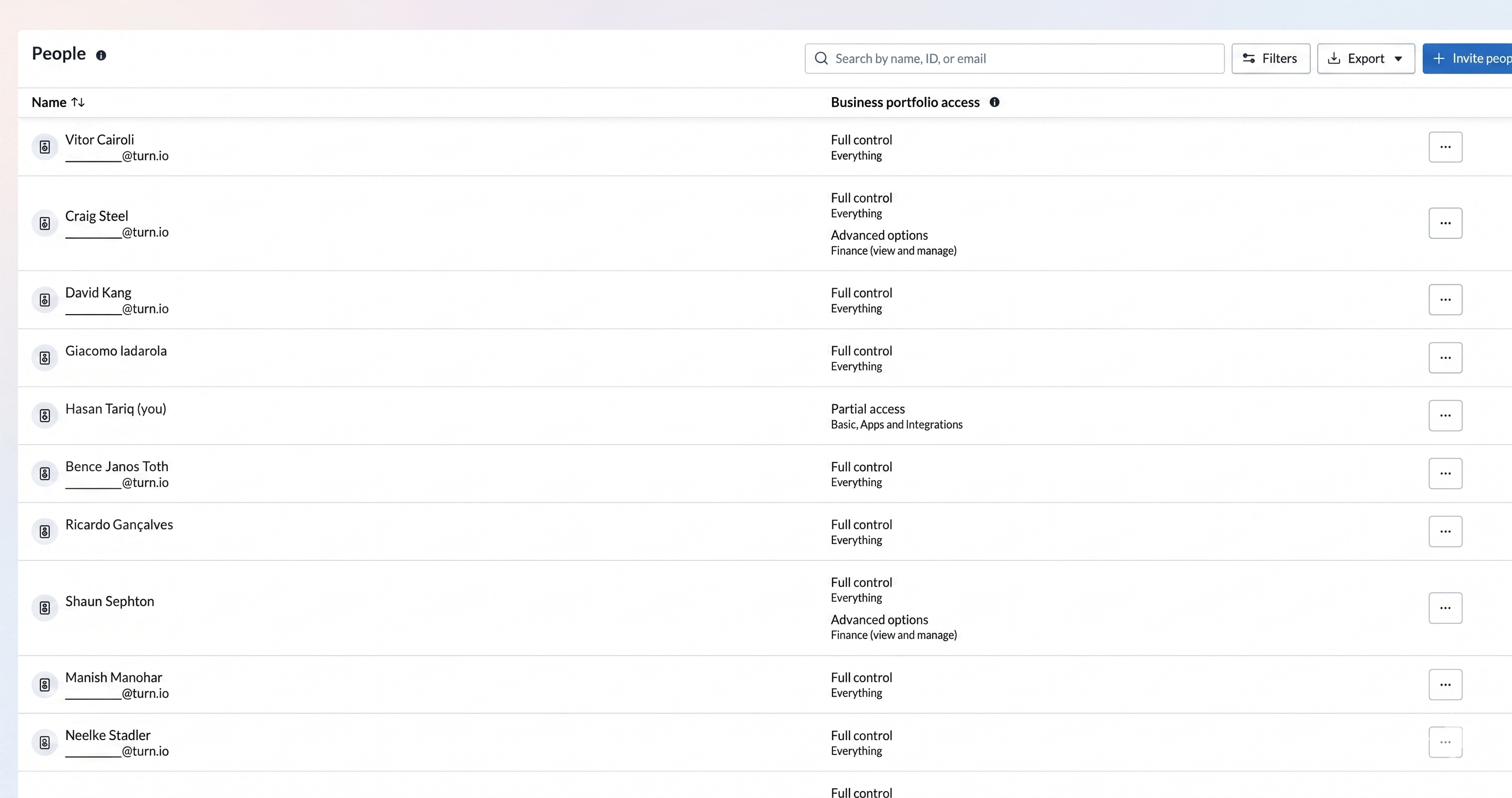
Task: Open the three-dot menu for Giacomo Iadarola
Action: tap(1445, 358)
